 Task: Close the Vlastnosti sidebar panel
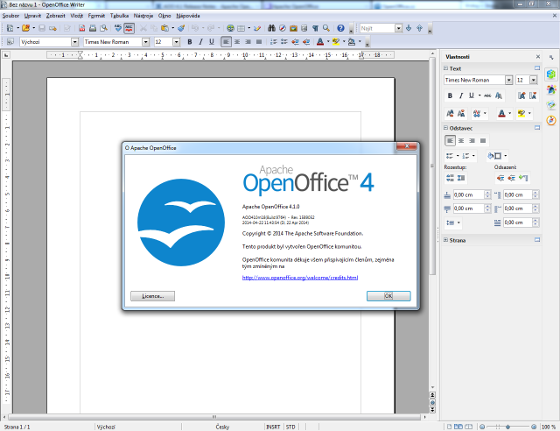[538, 57]
